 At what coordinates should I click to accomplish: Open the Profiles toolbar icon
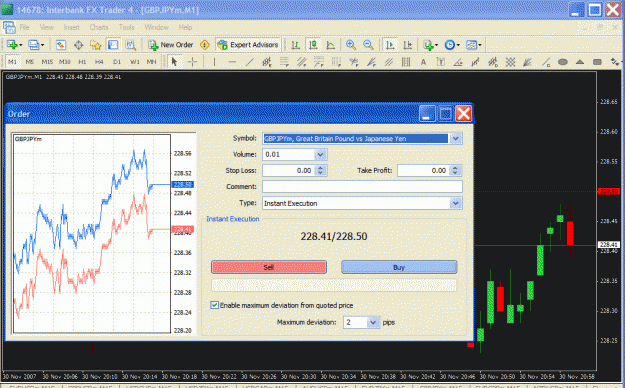[x=35, y=45]
